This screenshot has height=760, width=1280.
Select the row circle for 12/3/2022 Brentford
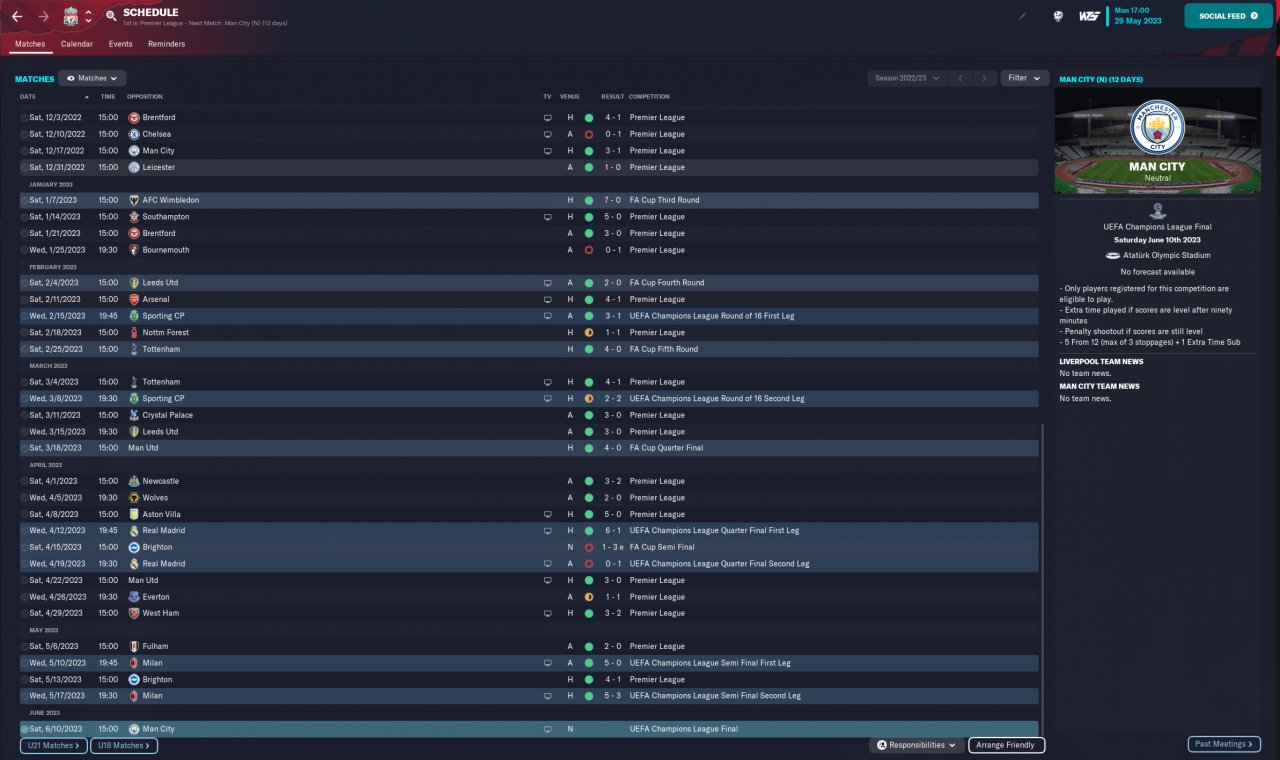24,117
